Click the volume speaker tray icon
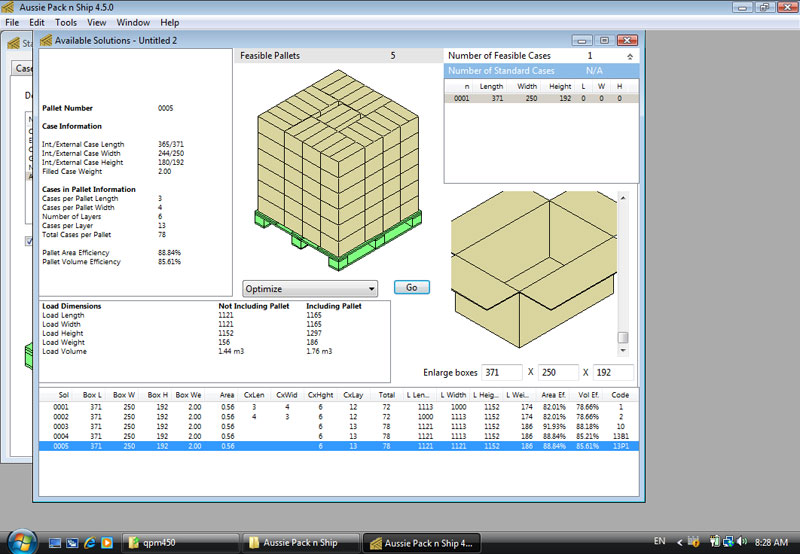This screenshot has height=554, width=800. point(742,542)
